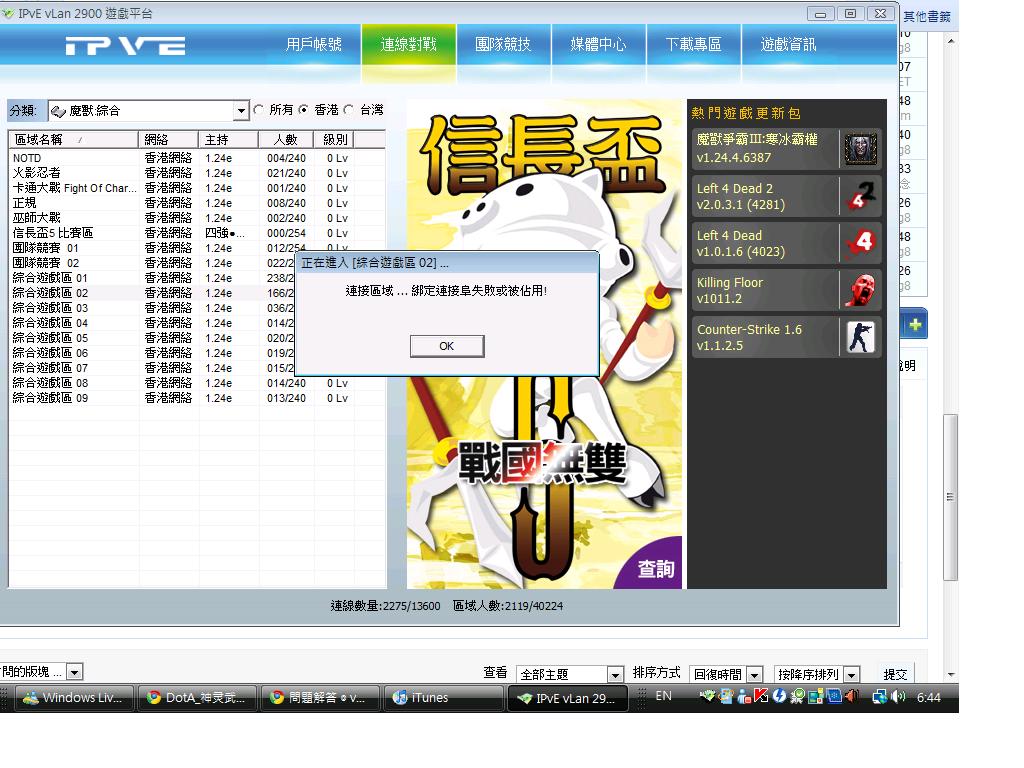This screenshot has width=1024, height=768.
Task: Select the 所有 radio button
Action: point(260,110)
